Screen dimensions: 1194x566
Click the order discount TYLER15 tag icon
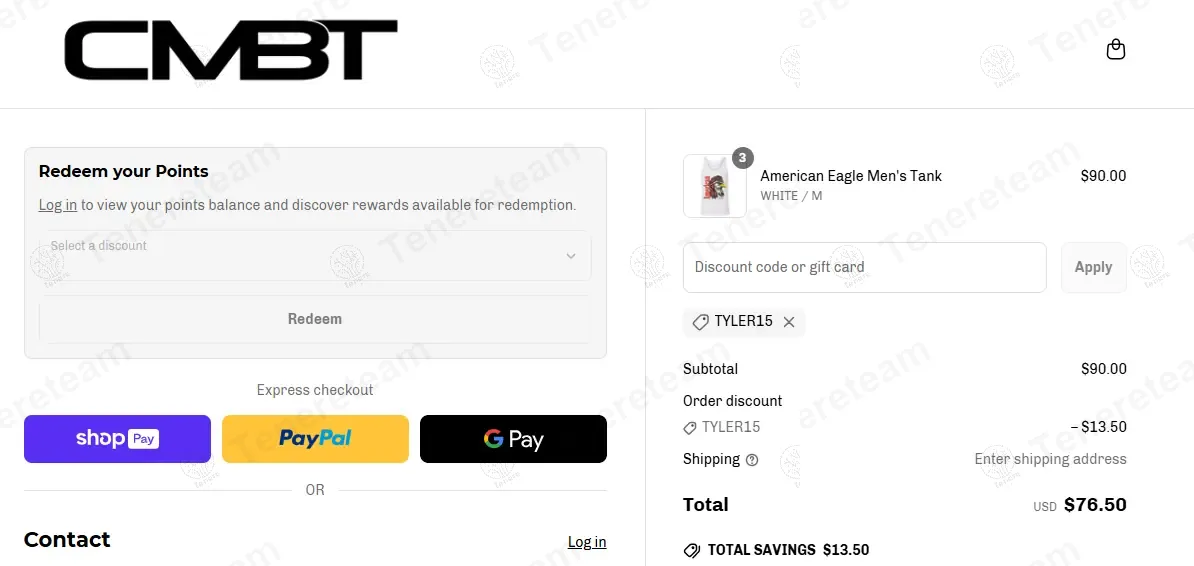(x=690, y=428)
